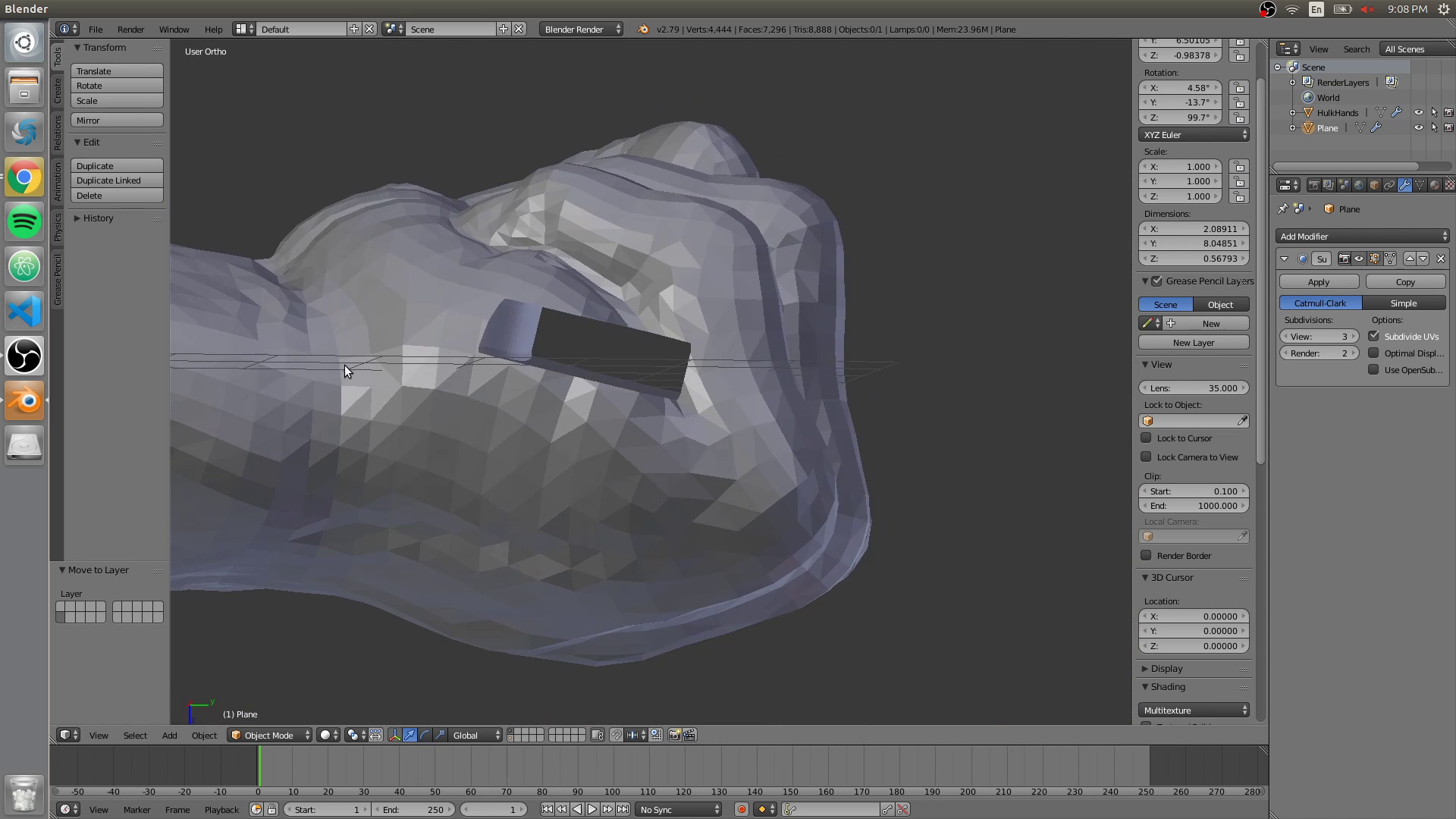Check the Lock to Cursor option
Image resolution: width=1456 pixels, height=819 pixels.
pyautogui.click(x=1147, y=438)
